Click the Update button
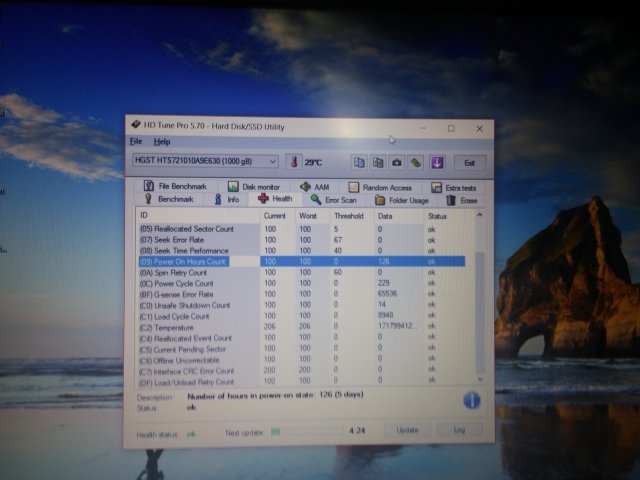 pos(407,430)
